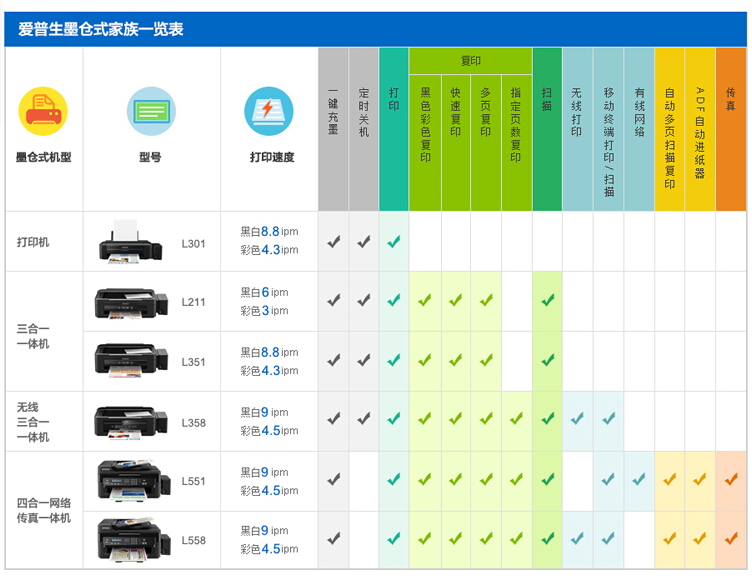This screenshot has height=582, width=752.
Task: Click the 移动终端打印/扫描 column header
Action: [x=609, y=129]
